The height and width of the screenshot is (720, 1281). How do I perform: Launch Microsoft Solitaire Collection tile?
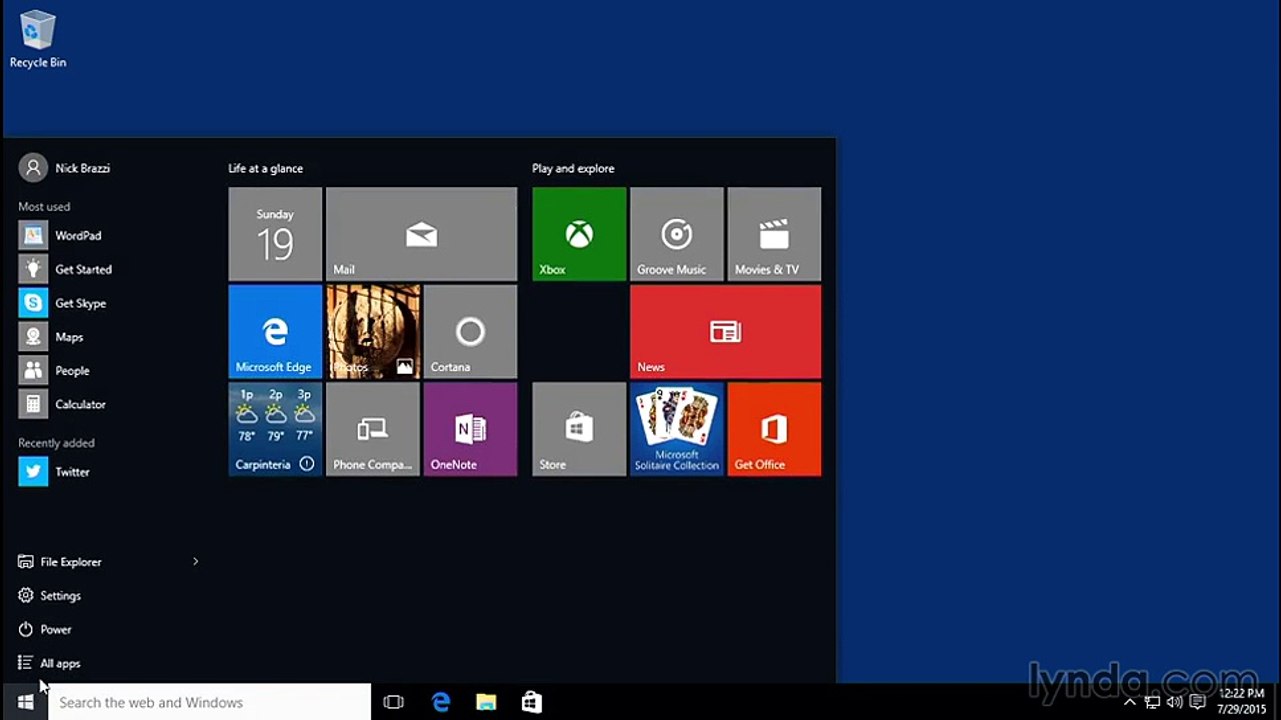pos(676,429)
